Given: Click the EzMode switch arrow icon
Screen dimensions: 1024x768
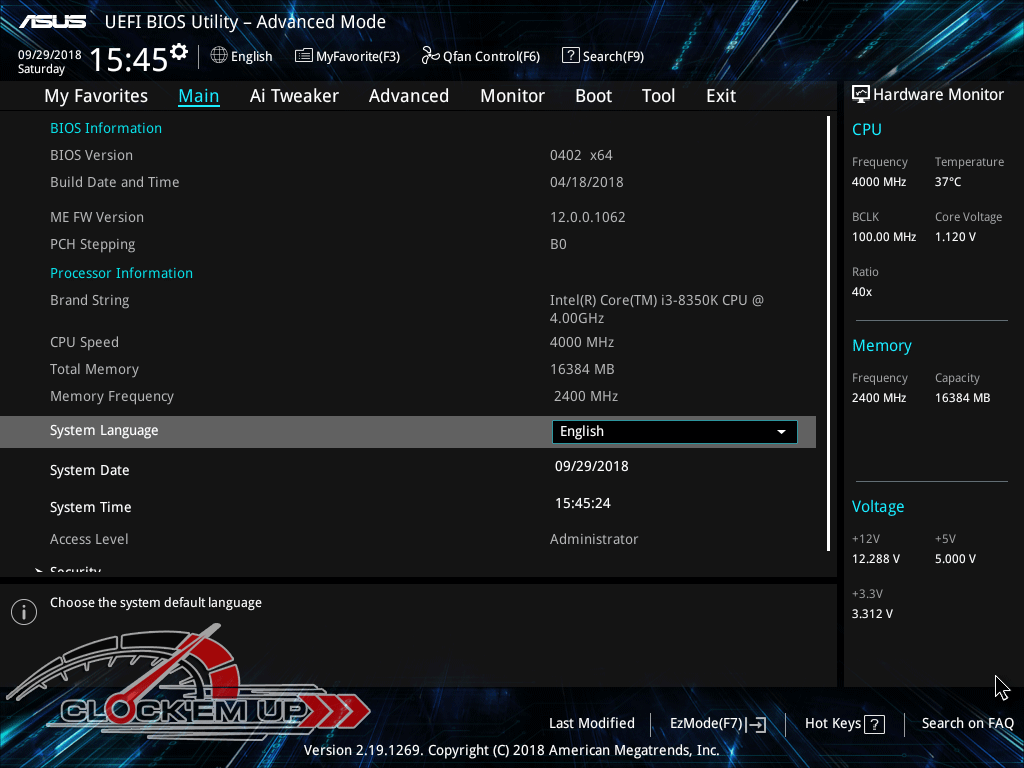Looking at the screenshot, I should (x=756, y=724).
